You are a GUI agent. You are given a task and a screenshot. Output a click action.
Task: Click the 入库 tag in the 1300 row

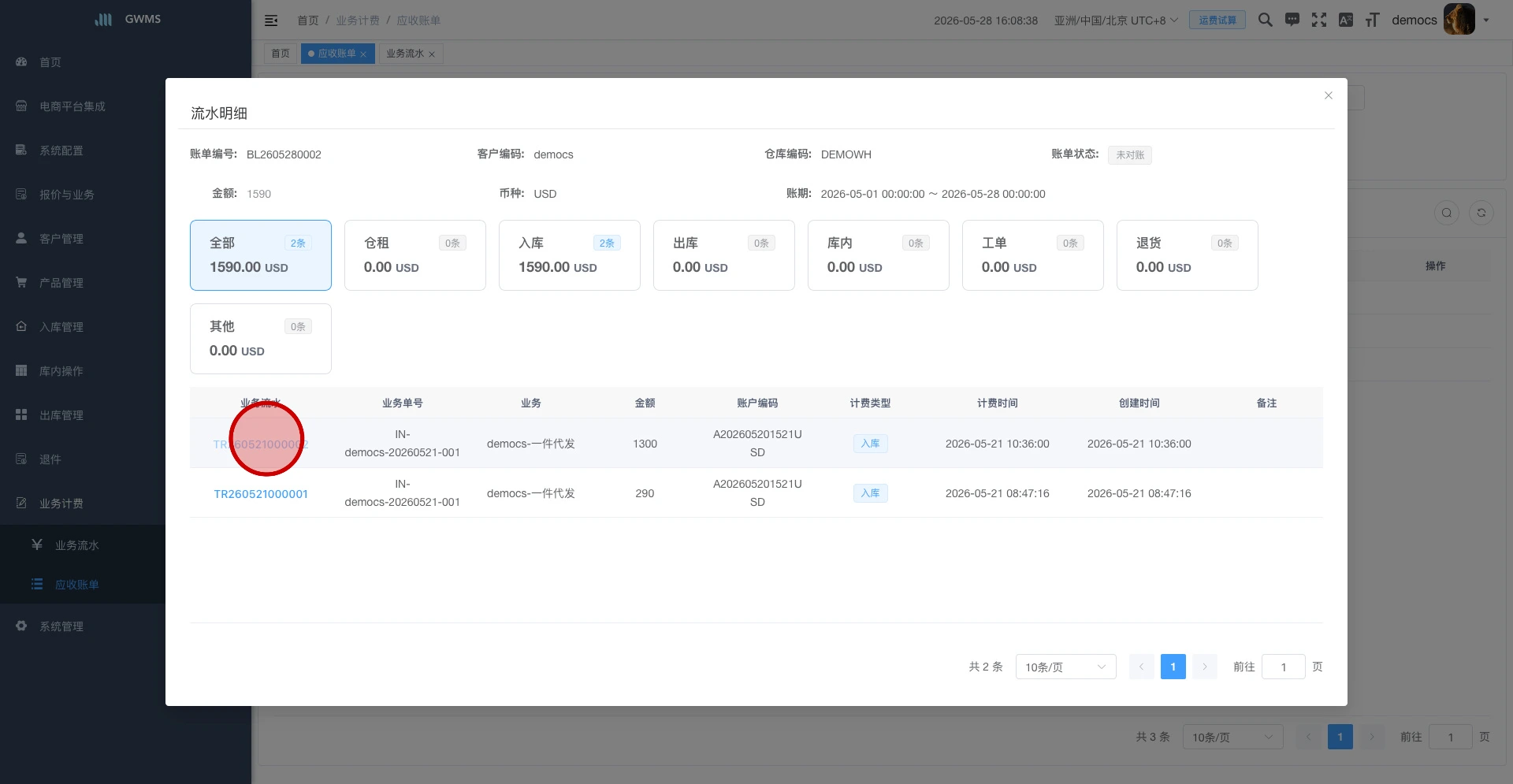click(871, 444)
